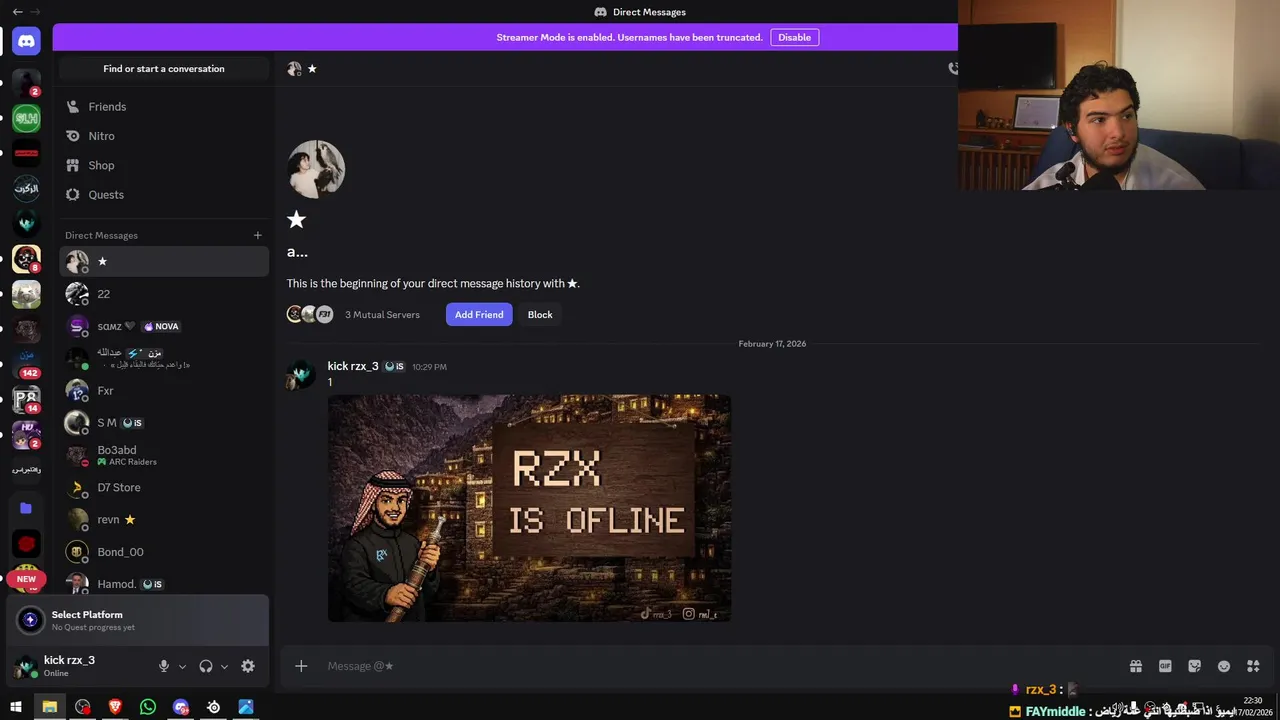Image resolution: width=1280 pixels, height=720 pixels.
Task: View 3 Mutual Servers link
Action: pyautogui.click(x=381, y=314)
